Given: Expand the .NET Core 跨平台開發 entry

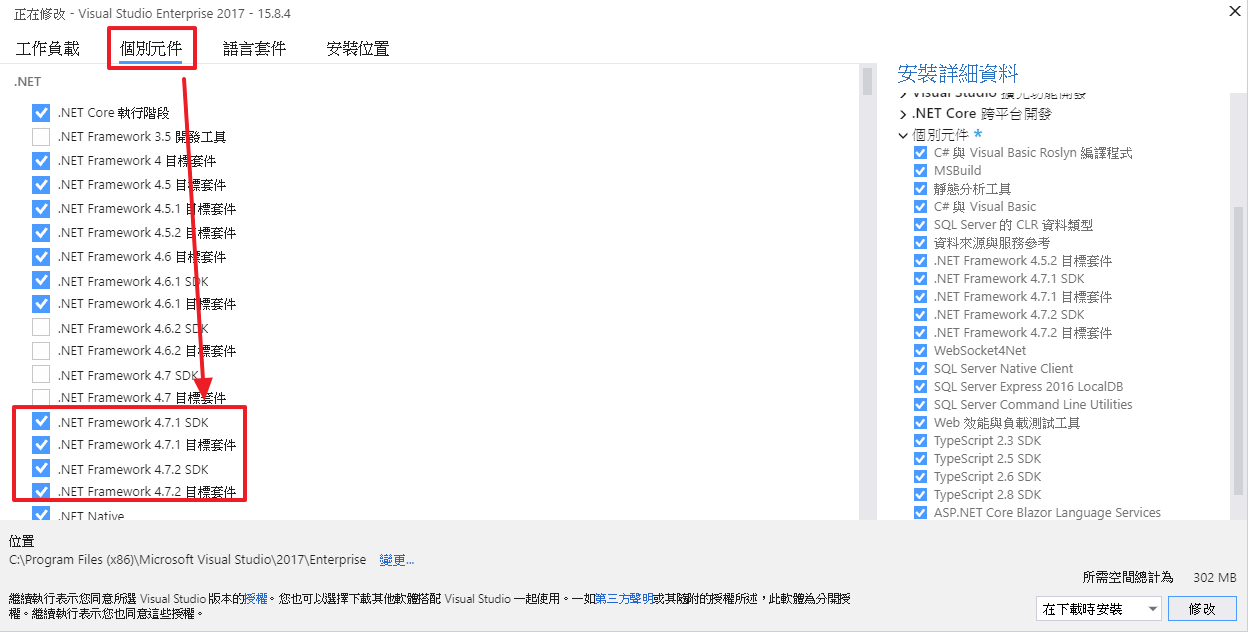Looking at the screenshot, I should pos(904,113).
